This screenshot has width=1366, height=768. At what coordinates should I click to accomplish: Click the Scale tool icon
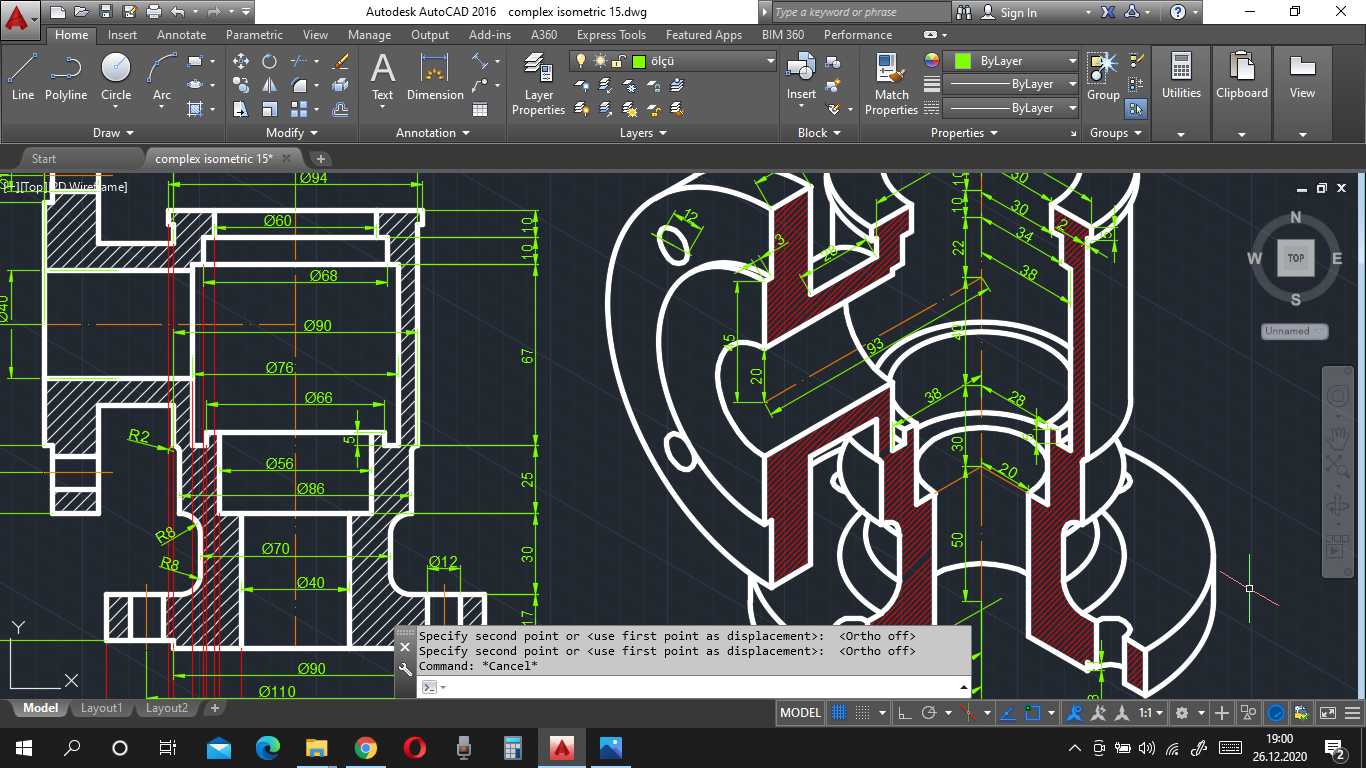270,109
